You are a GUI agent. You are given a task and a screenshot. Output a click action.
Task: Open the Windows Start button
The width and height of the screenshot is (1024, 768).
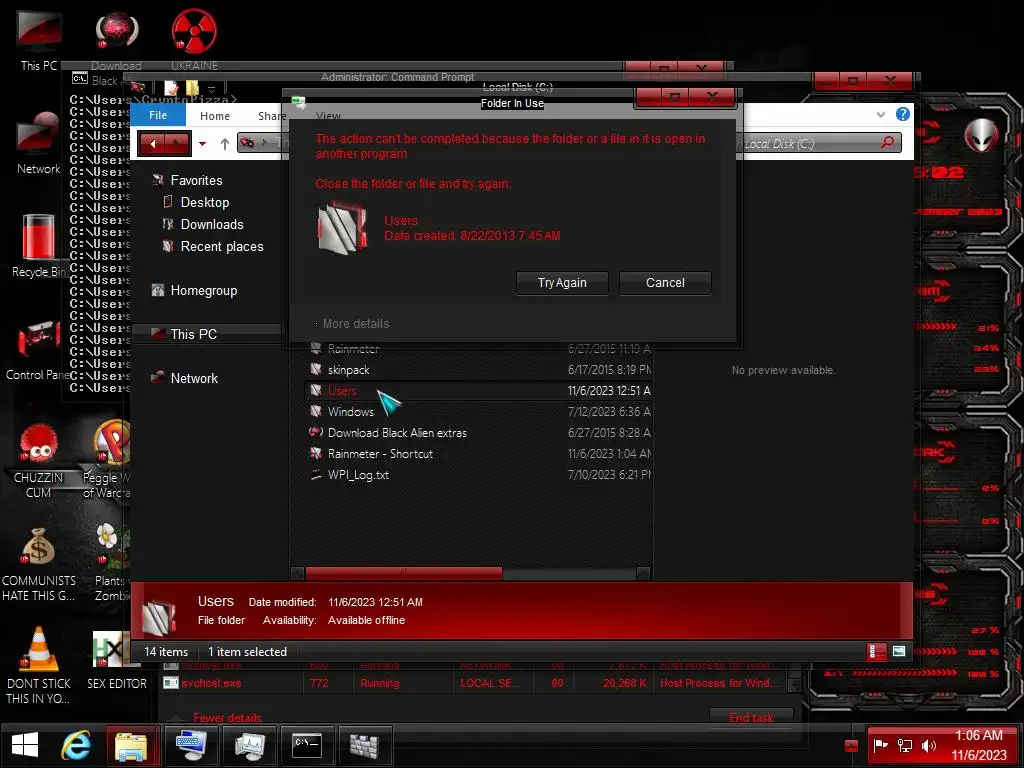coord(25,744)
